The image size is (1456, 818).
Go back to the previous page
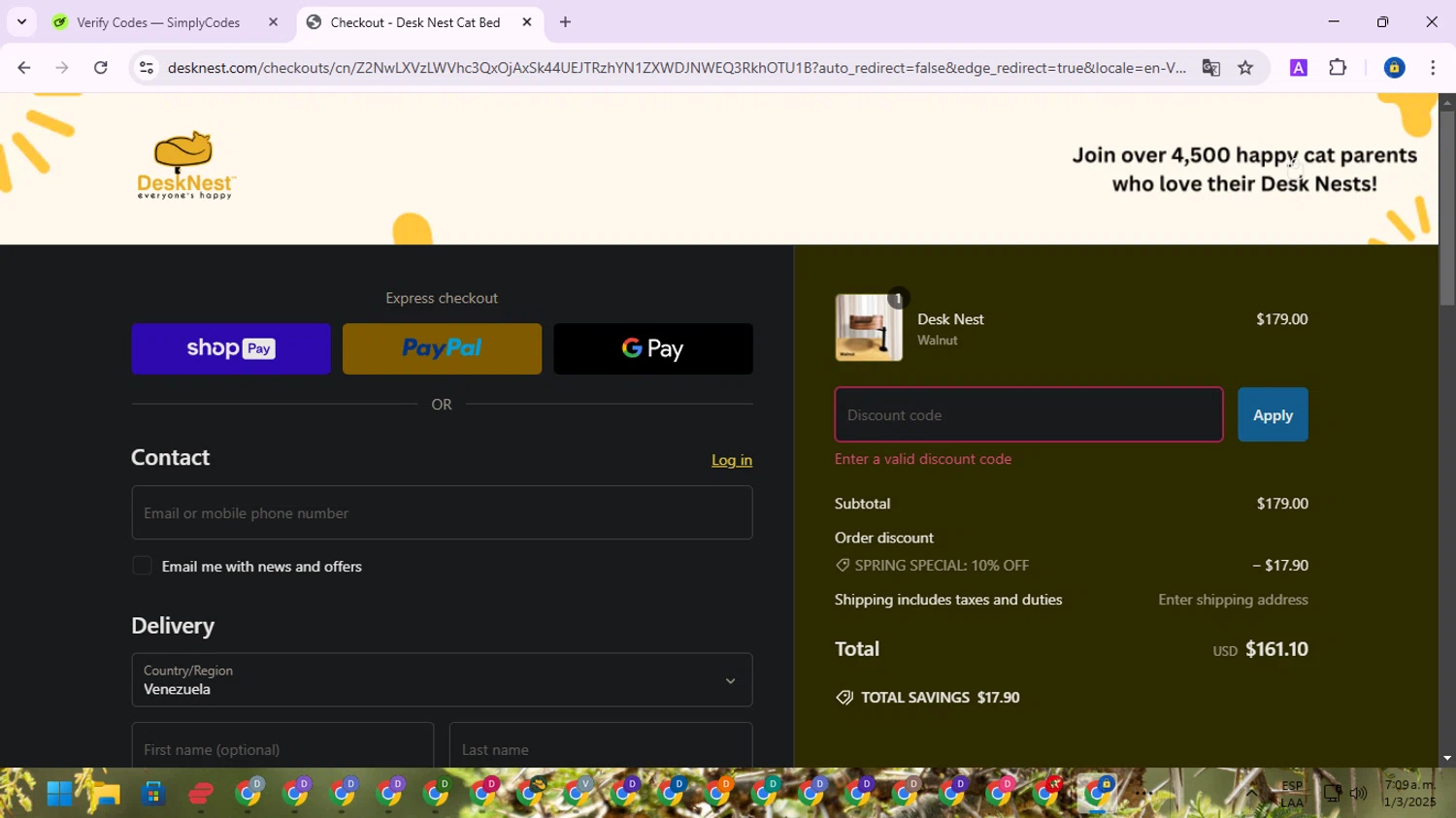[24, 68]
